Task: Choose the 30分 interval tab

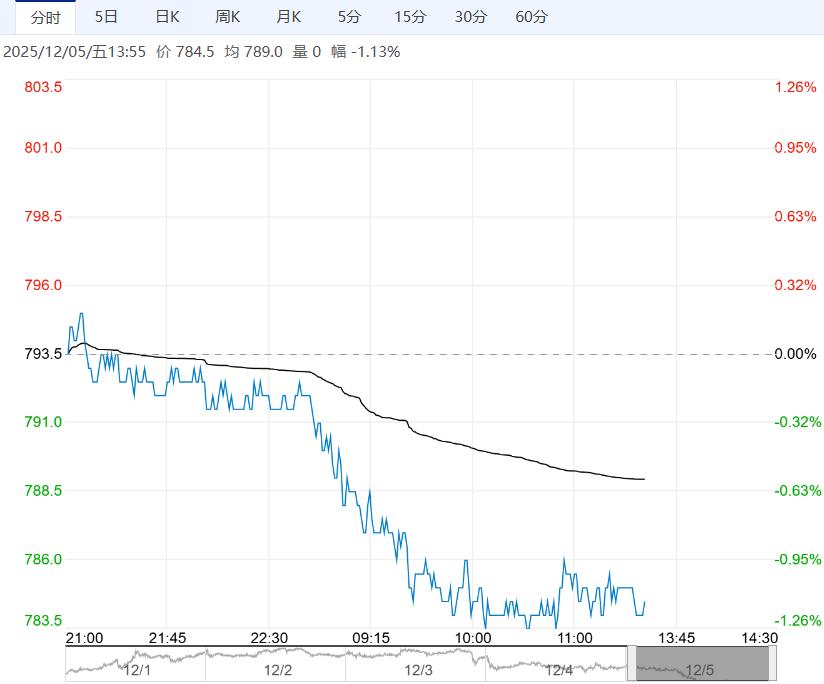Action: pyautogui.click(x=470, y=17)
